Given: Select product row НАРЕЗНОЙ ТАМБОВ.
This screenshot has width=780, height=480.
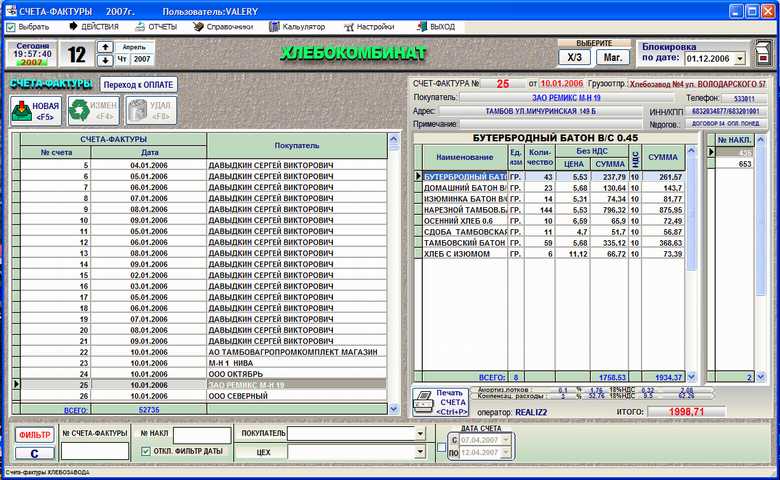Looking at the screenshot, I should (x=554, y=210).
